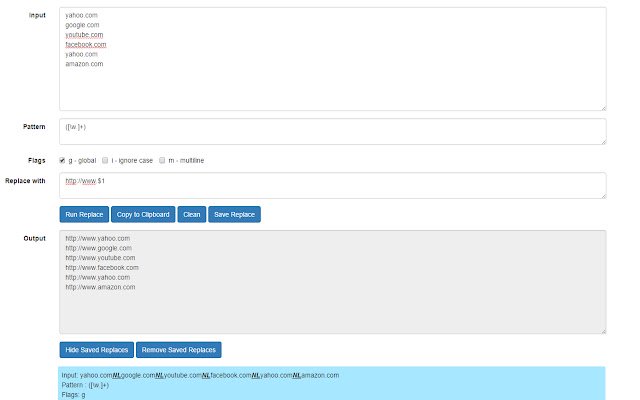Click http://www.google.com in Output
This screenshot has height=400, width=640.
click(x=98, y=248)
